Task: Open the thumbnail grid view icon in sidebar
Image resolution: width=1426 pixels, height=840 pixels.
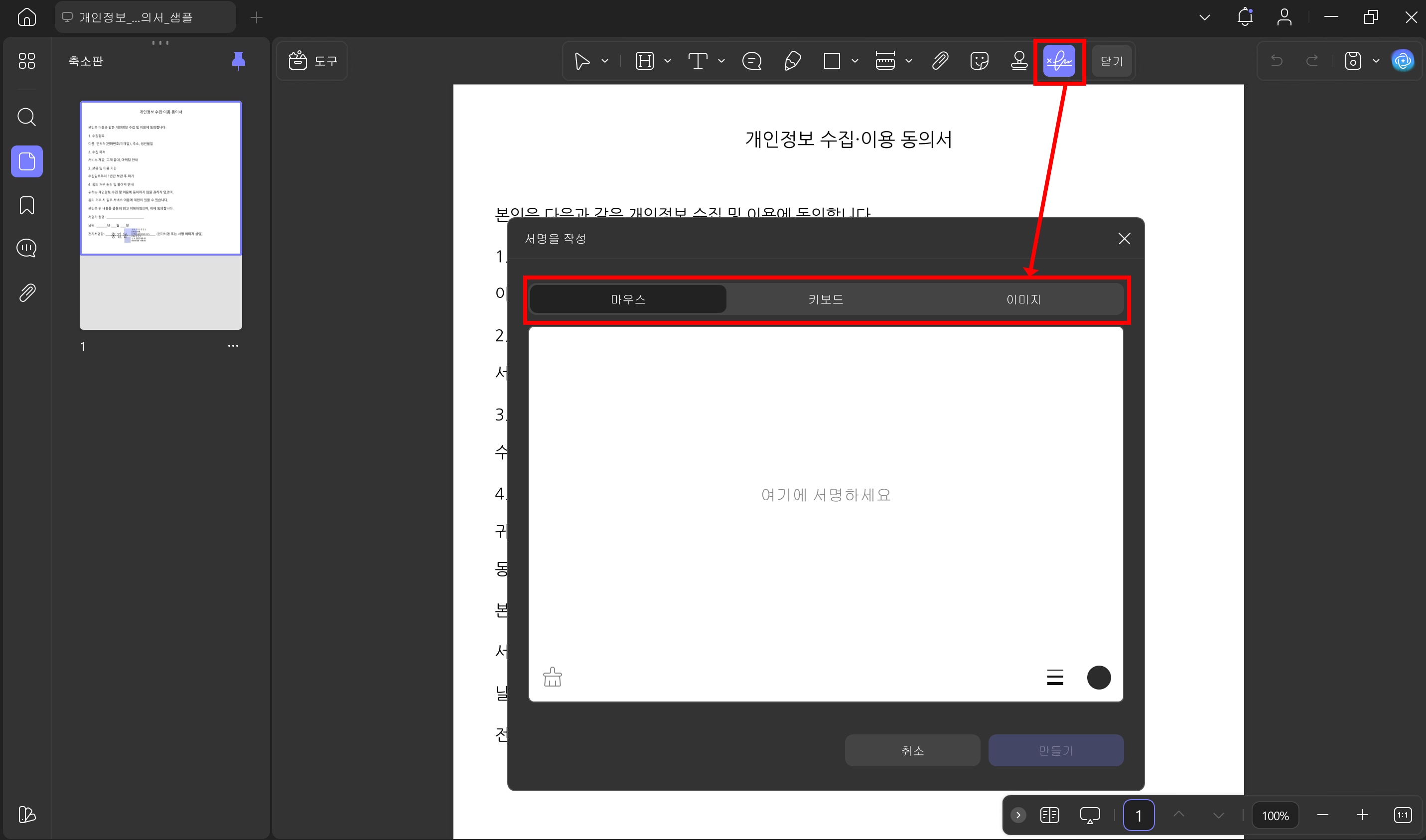Action: [x=26, y=61]
